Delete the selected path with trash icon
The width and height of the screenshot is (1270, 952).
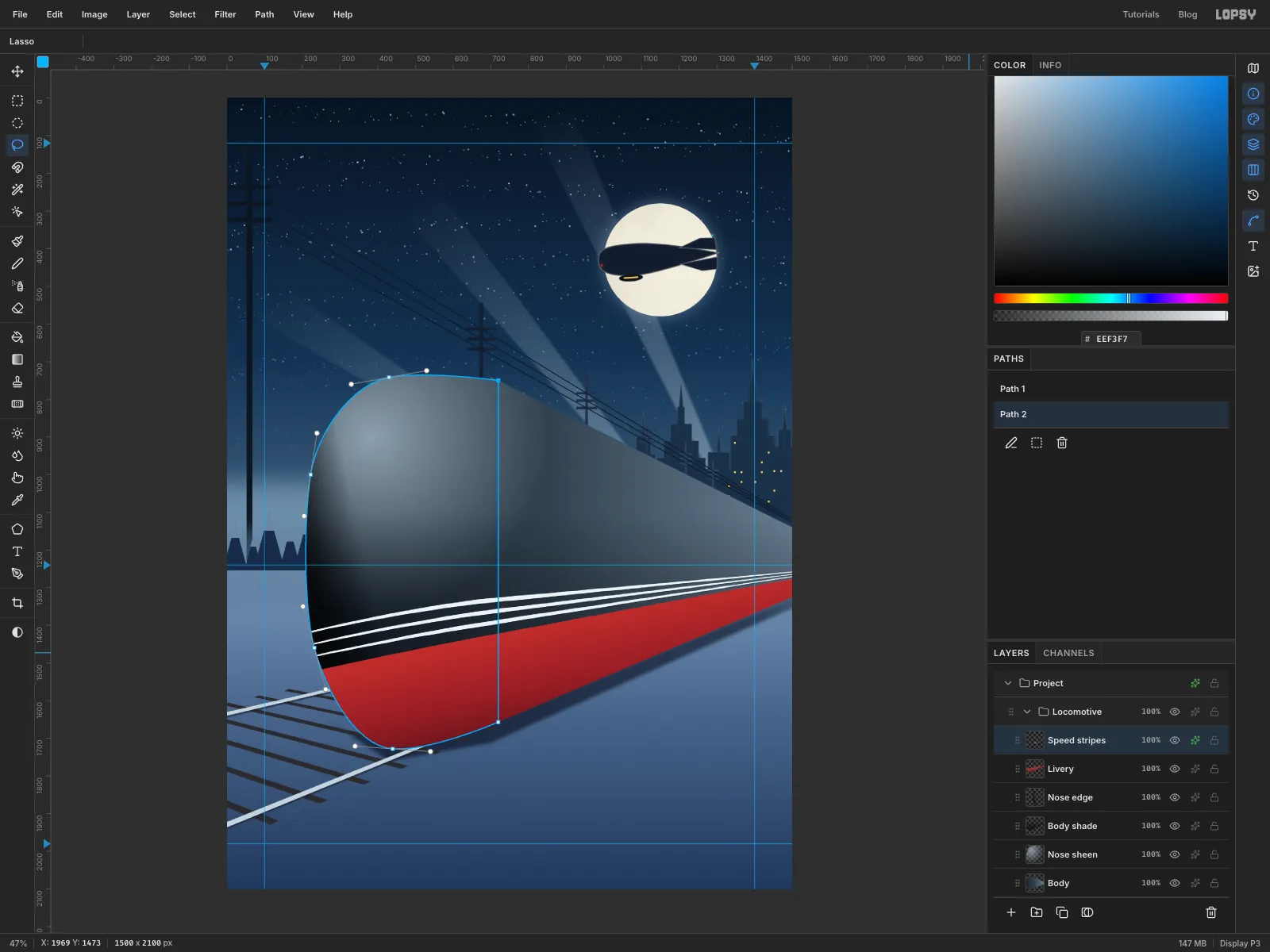tap(1062, 443)
